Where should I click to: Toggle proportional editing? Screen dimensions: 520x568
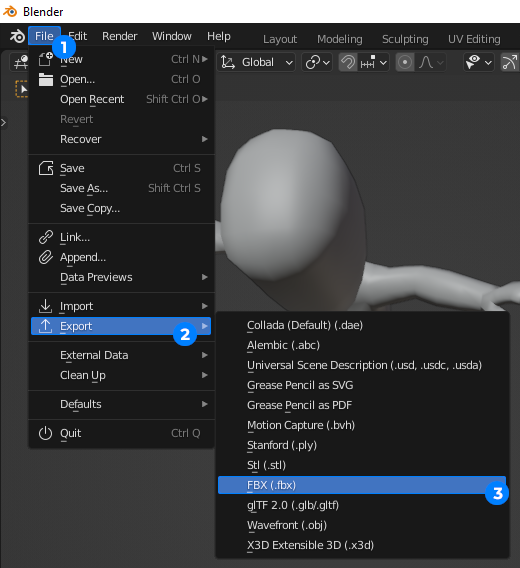405,62
